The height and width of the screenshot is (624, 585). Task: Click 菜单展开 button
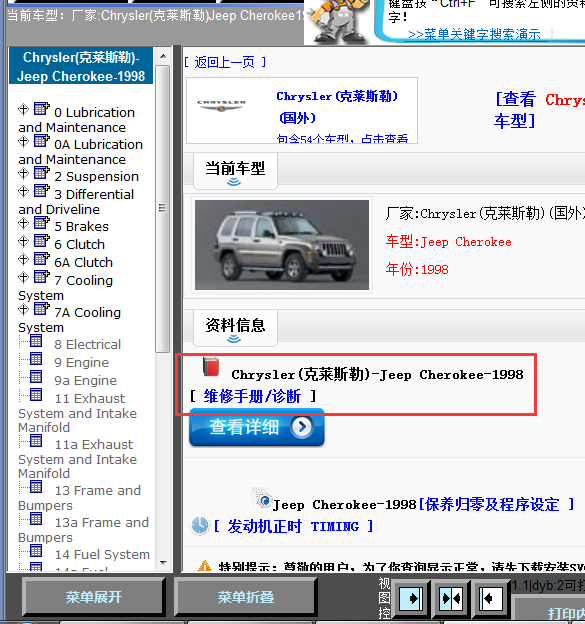(94, 597)
